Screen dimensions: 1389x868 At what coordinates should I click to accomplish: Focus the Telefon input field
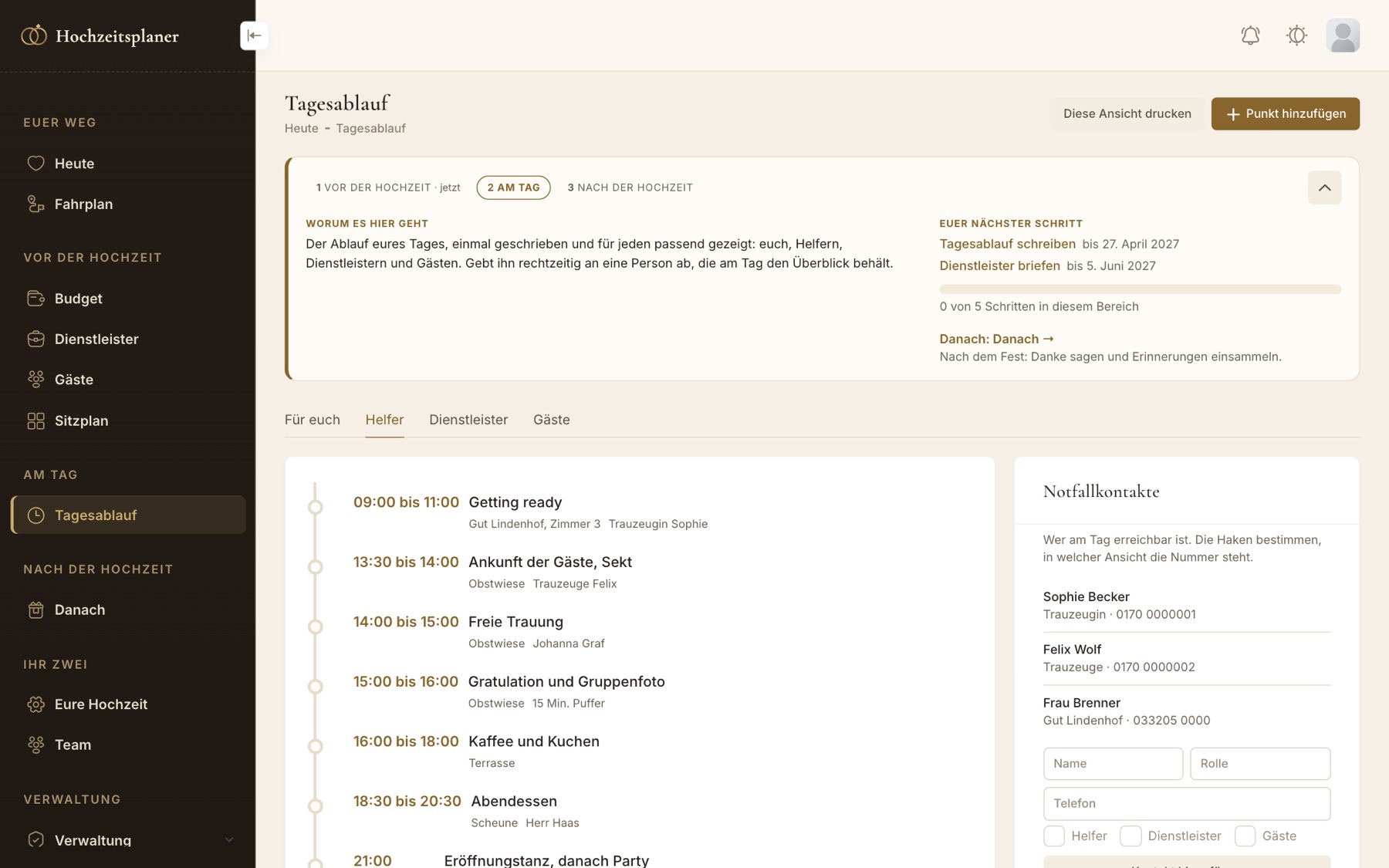[x=1186, y=803]
